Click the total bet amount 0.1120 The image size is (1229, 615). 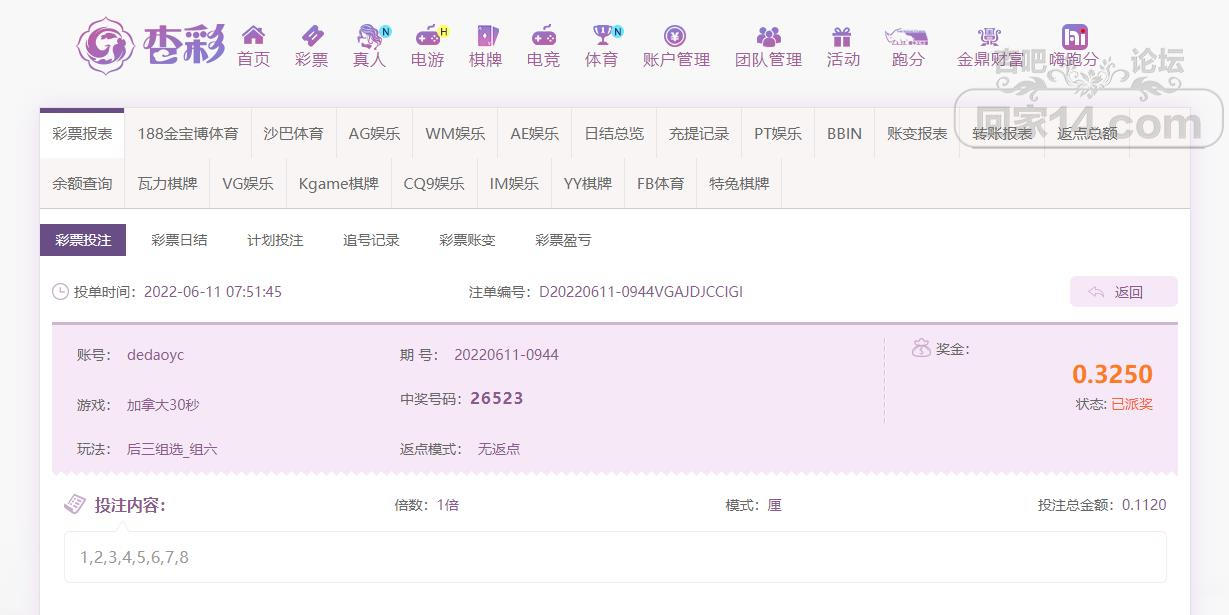coord(1144,505)
